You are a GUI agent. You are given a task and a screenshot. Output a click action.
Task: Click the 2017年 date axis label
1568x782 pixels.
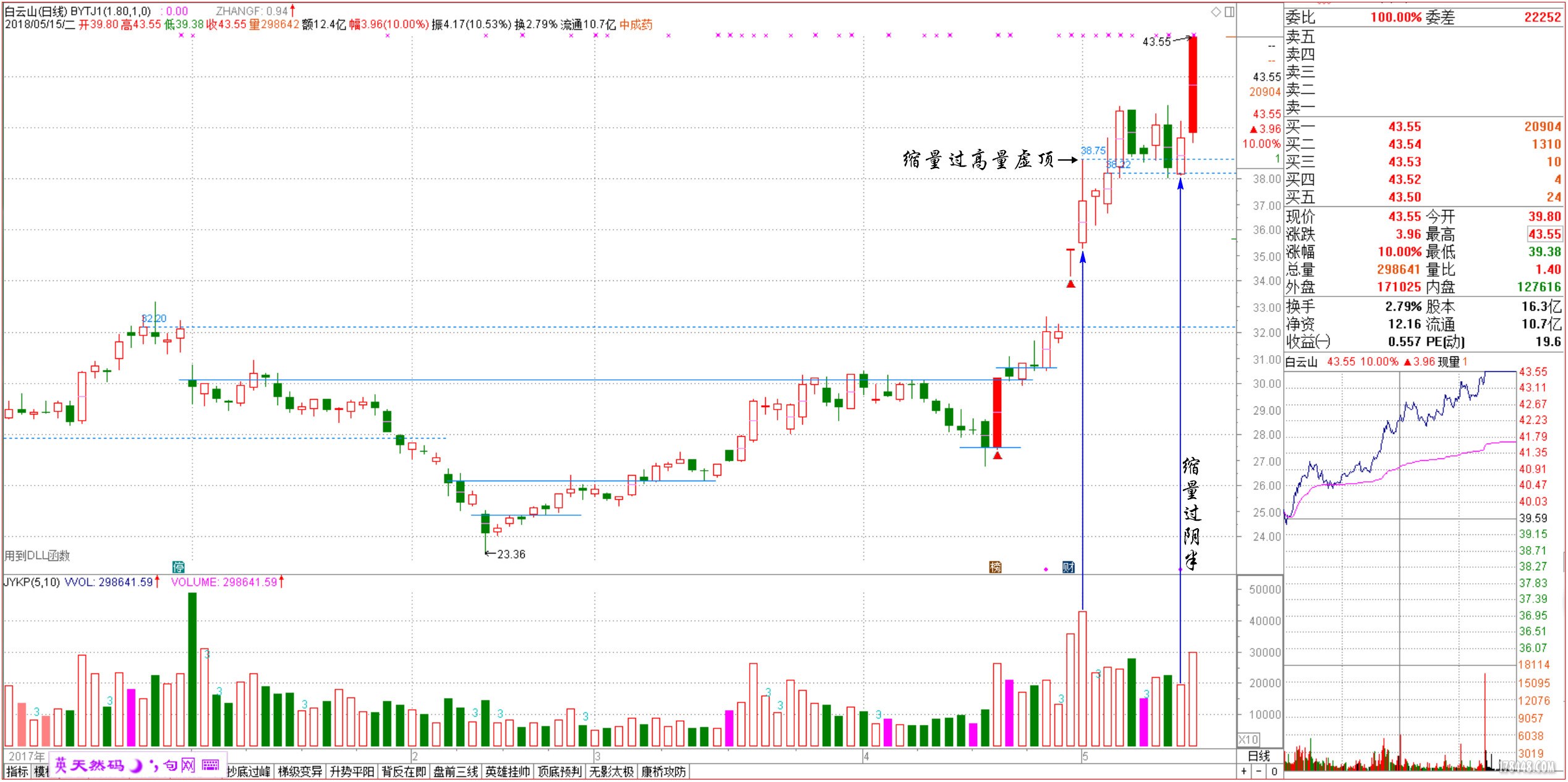27,756
